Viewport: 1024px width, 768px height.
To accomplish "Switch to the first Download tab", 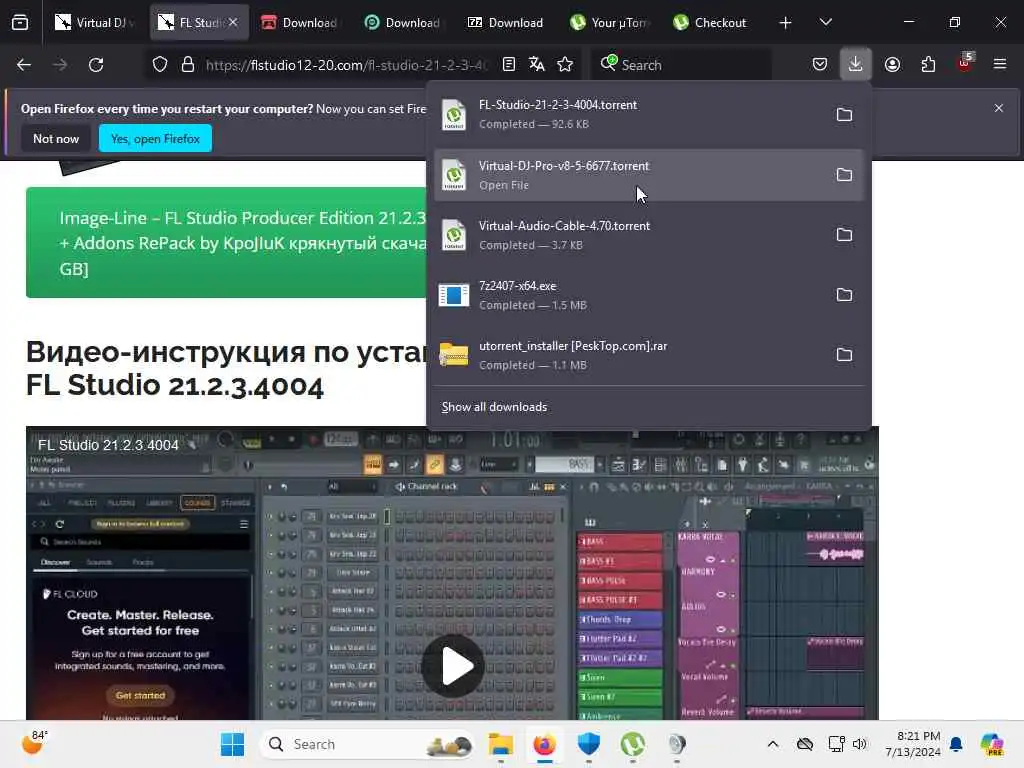I will 300,23.
